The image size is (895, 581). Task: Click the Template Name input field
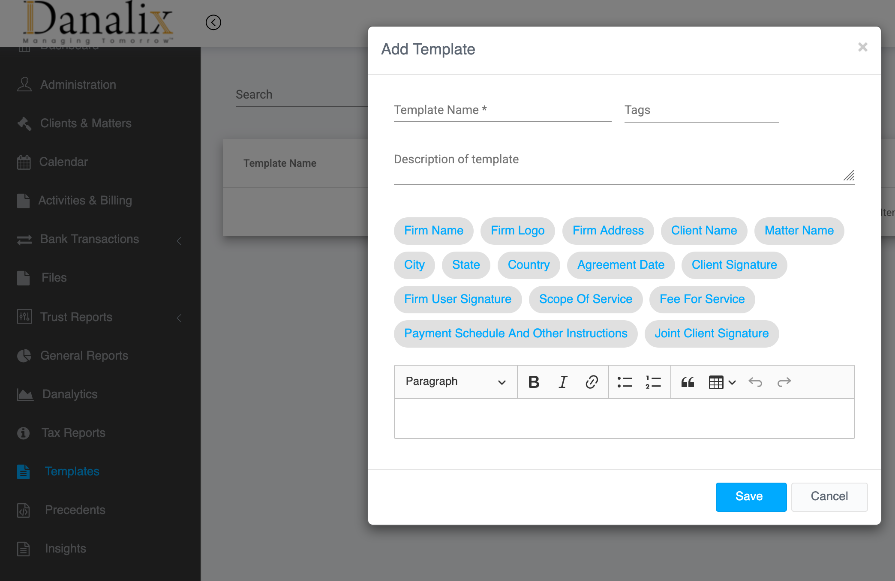coord(502,110)
